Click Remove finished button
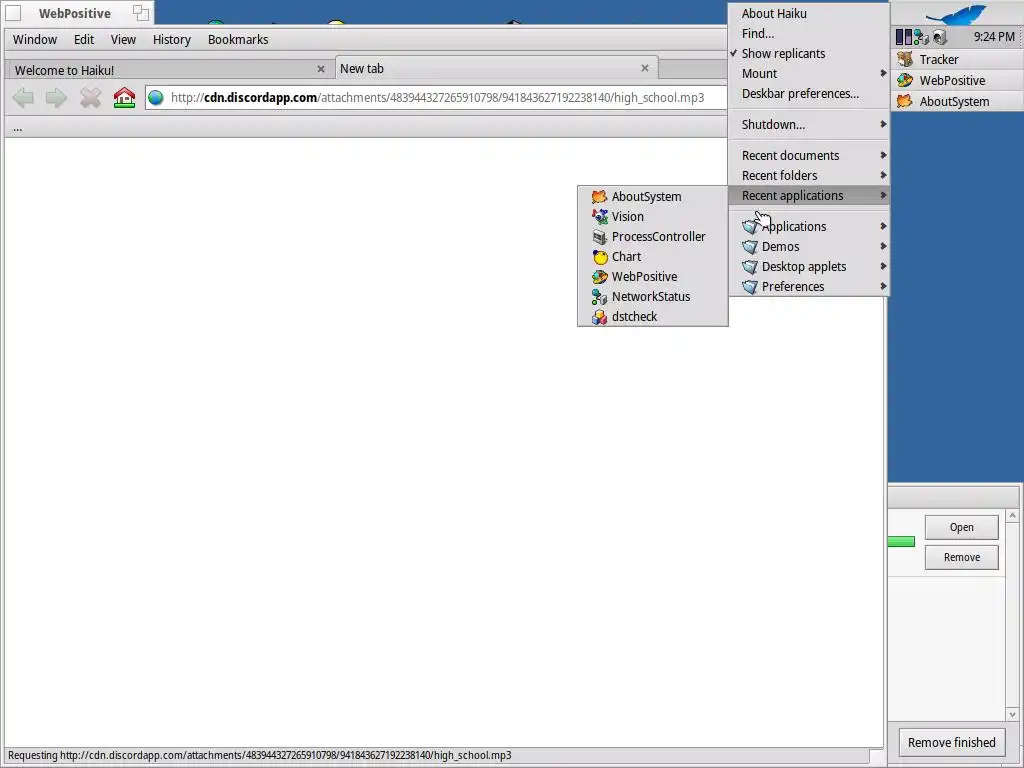The image size is (1024, 768). [x=952, y=743]
